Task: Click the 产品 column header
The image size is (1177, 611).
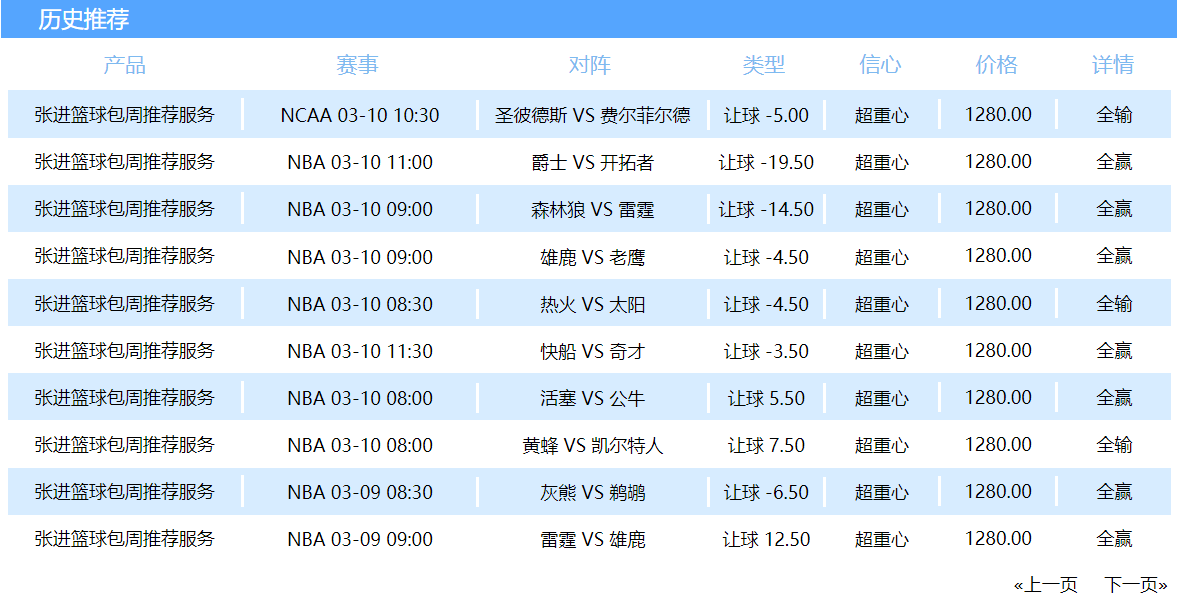Action: (125, 65)
